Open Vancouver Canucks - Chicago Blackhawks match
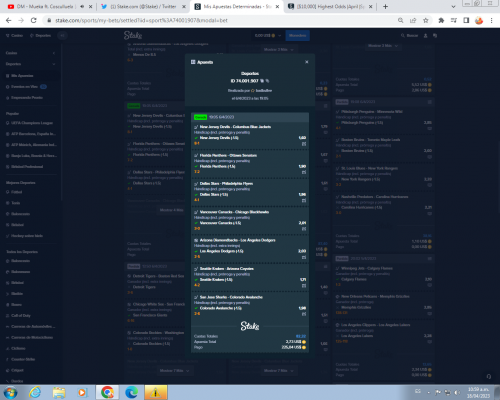 [234, 212]
